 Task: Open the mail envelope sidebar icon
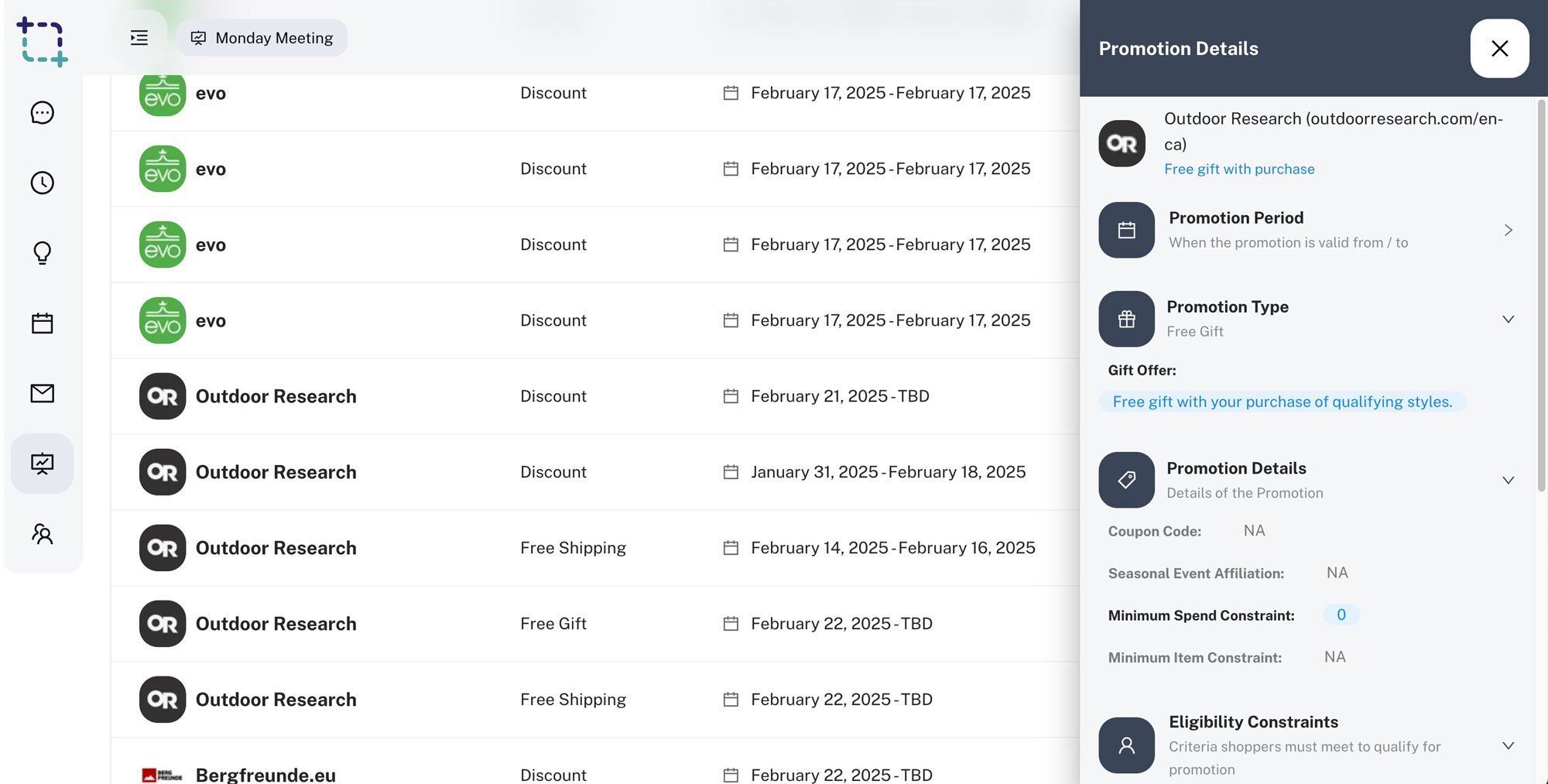pyautogui.click(x=42, y=393)
